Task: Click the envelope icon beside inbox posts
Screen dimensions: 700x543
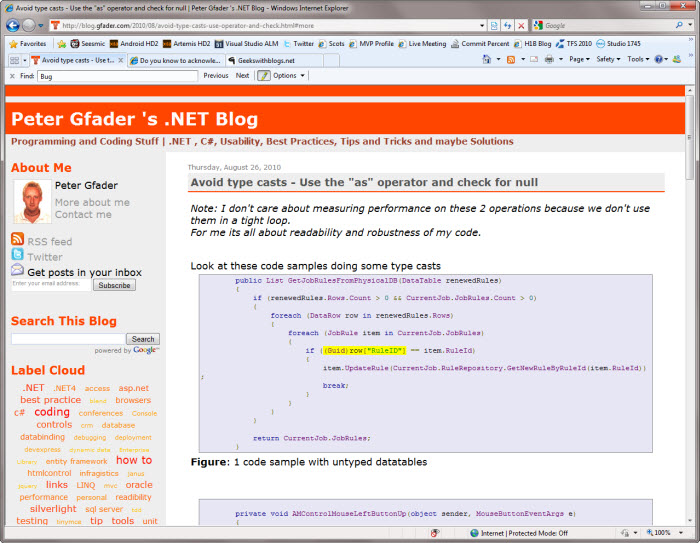Action: 17,271
